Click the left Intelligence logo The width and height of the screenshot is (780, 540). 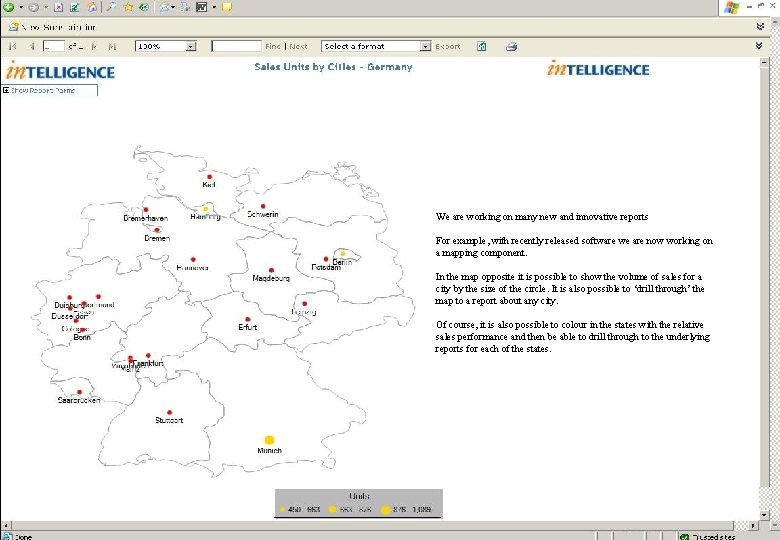60,71
